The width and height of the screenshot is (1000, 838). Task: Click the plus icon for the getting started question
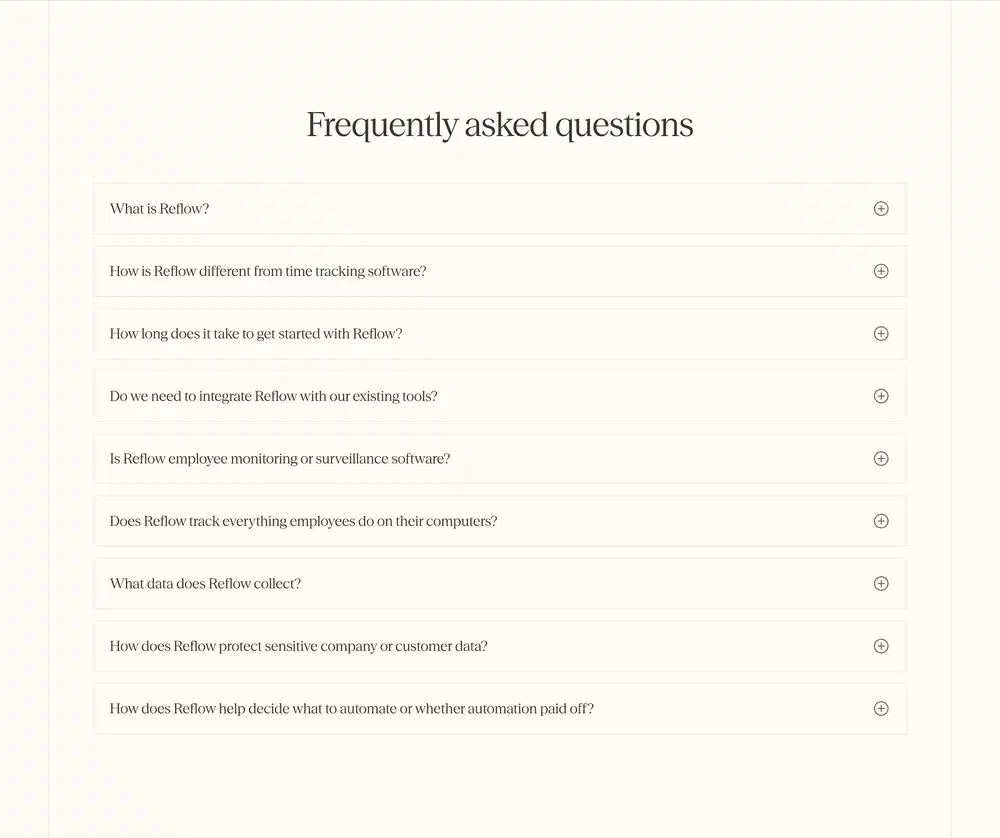point(881,333)
